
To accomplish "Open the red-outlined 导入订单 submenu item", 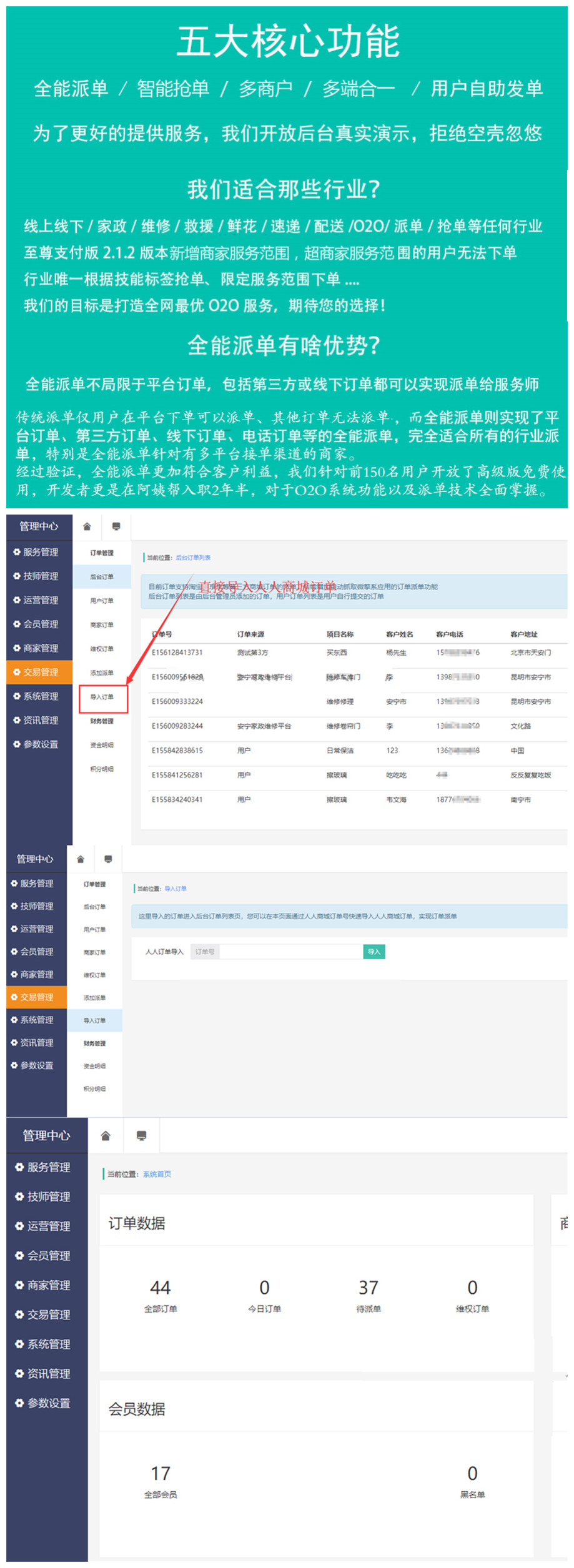I will [103, 698].
